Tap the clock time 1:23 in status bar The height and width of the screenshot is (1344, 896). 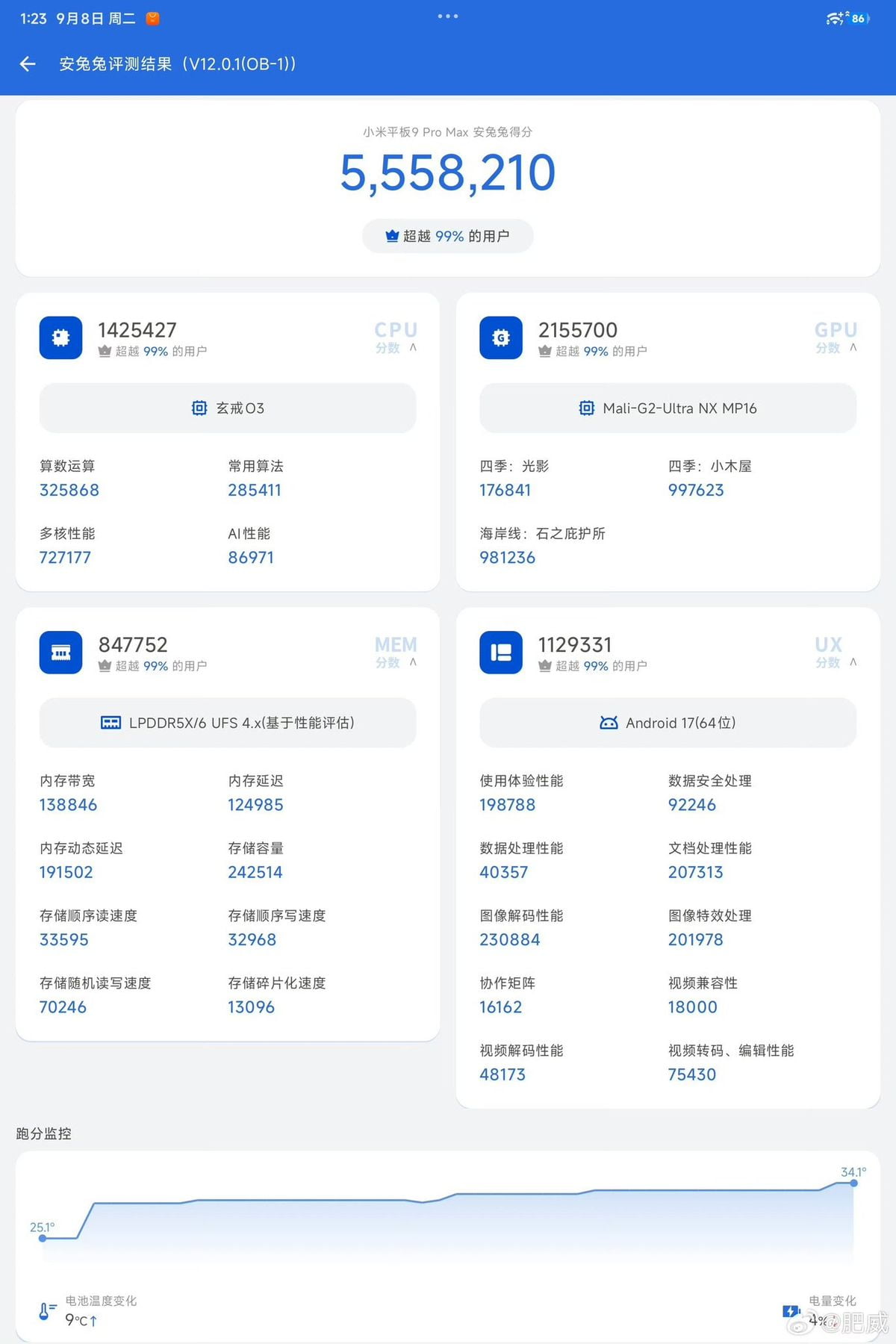pyautogui.click(x=34, y=19)
